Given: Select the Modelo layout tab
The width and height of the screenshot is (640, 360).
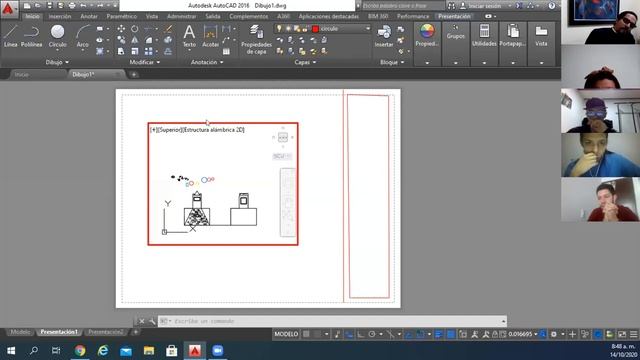Looking at the screenshot, I should (x=20, y=332).
